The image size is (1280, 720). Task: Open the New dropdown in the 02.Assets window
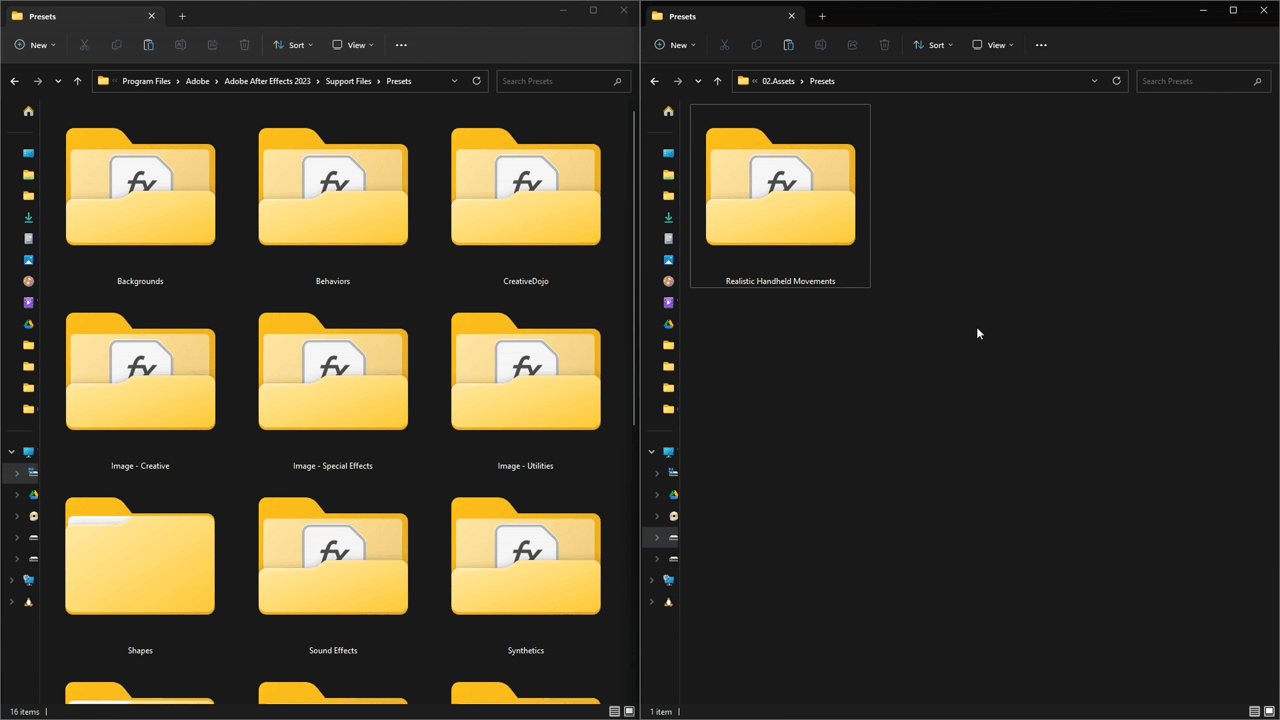click(x=675, y=45)
